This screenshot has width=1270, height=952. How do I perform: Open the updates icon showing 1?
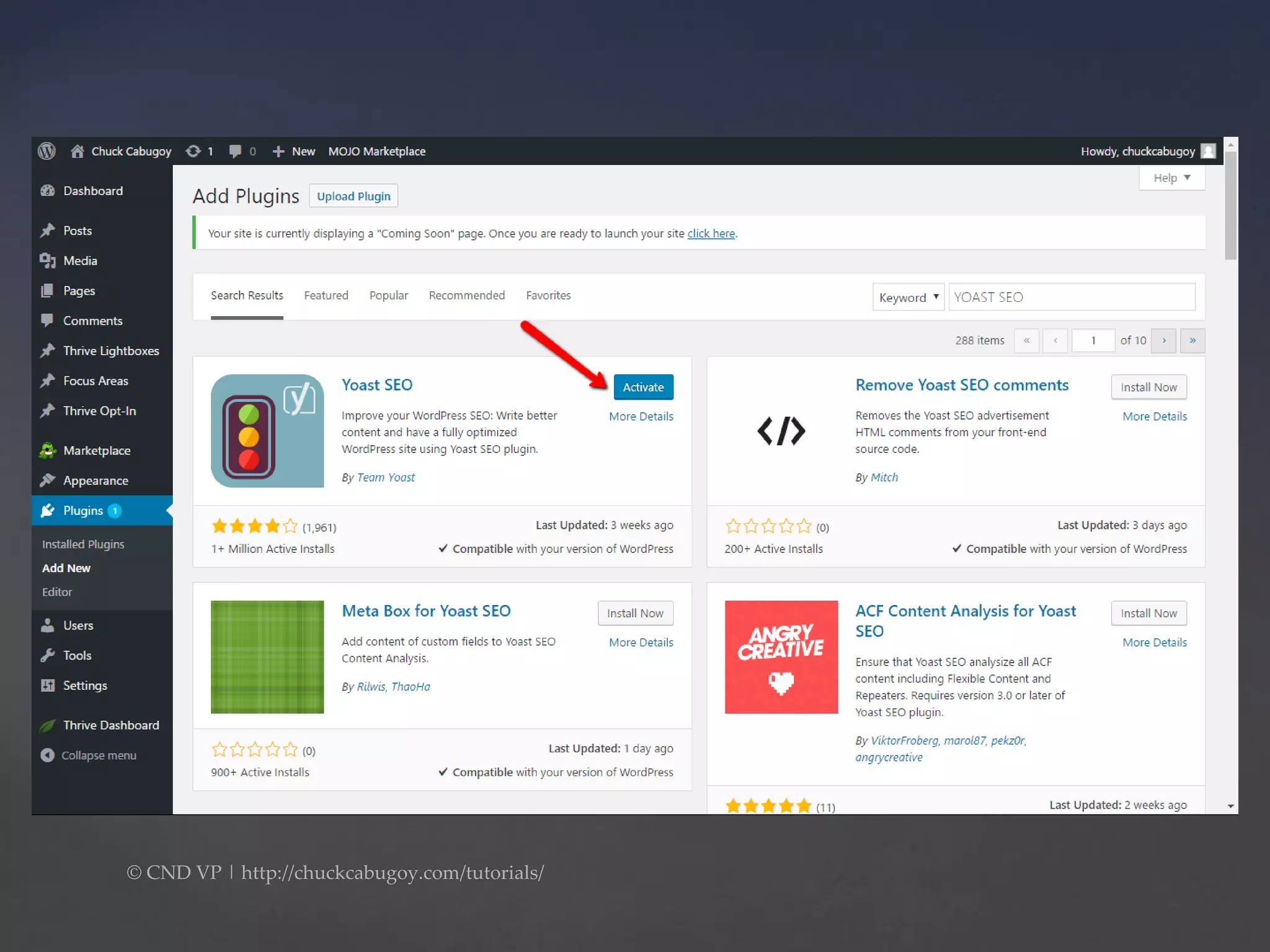(193, 151)
